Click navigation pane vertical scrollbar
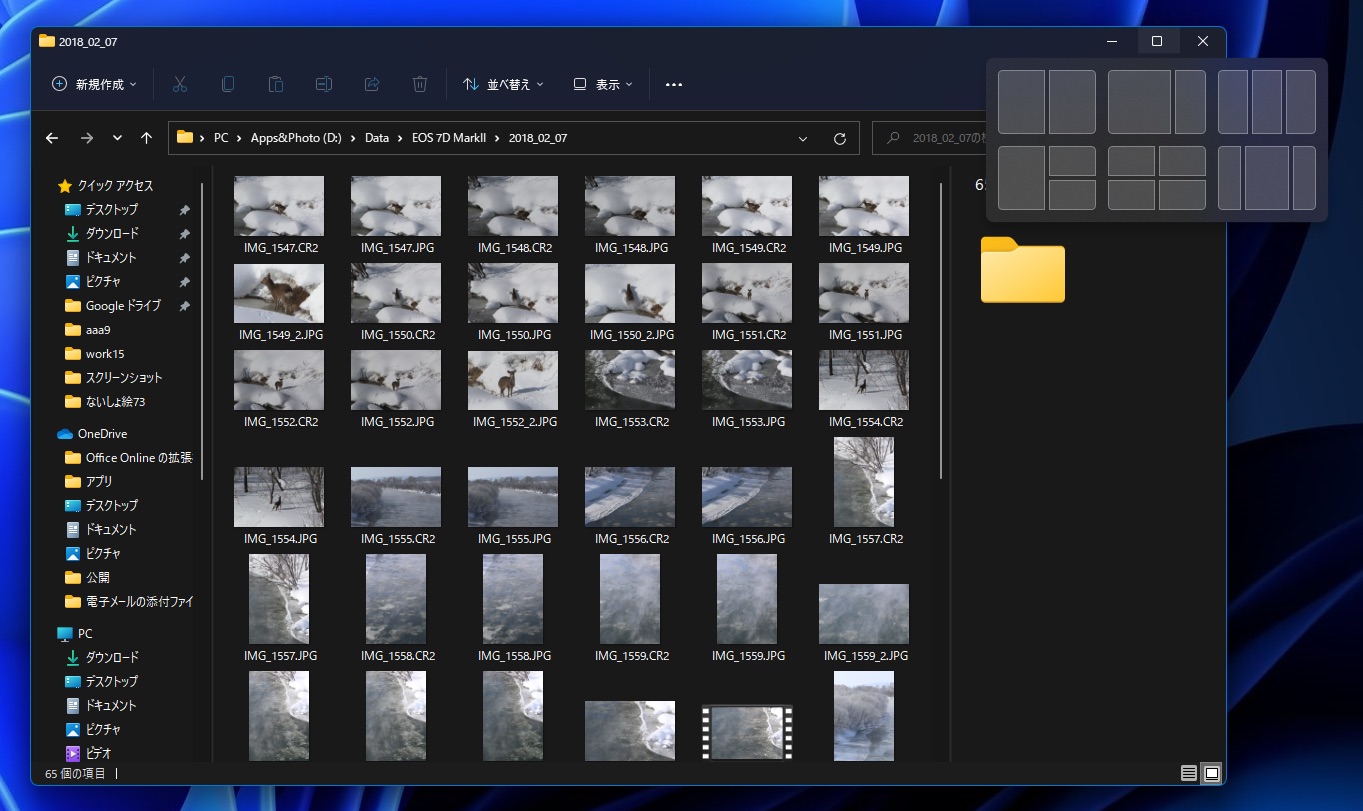Image resolution: width=1363 pixels, height=811 pixels. (x=203, y=330)
